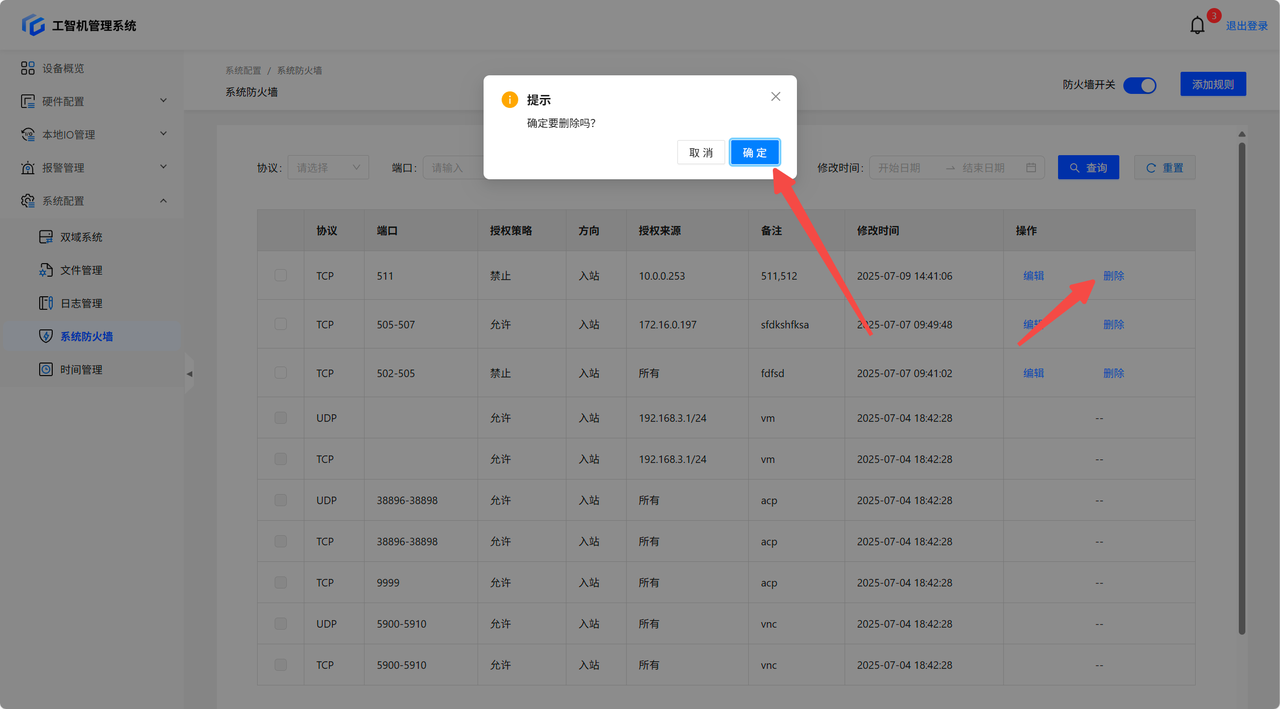Open 系统防火墙 in the sidebar
Screen dimensions: 1280x709
pos(86,336)
